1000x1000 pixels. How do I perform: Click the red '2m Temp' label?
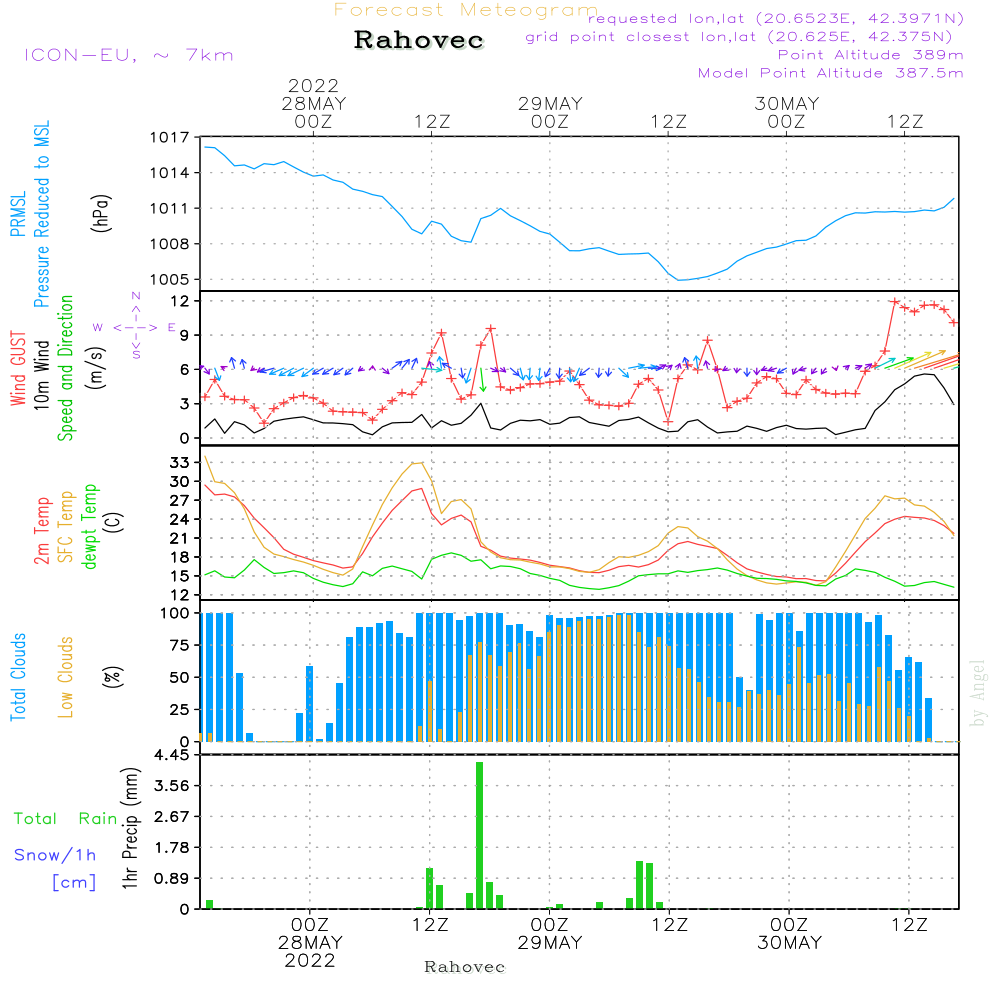[x=41, y=531]
